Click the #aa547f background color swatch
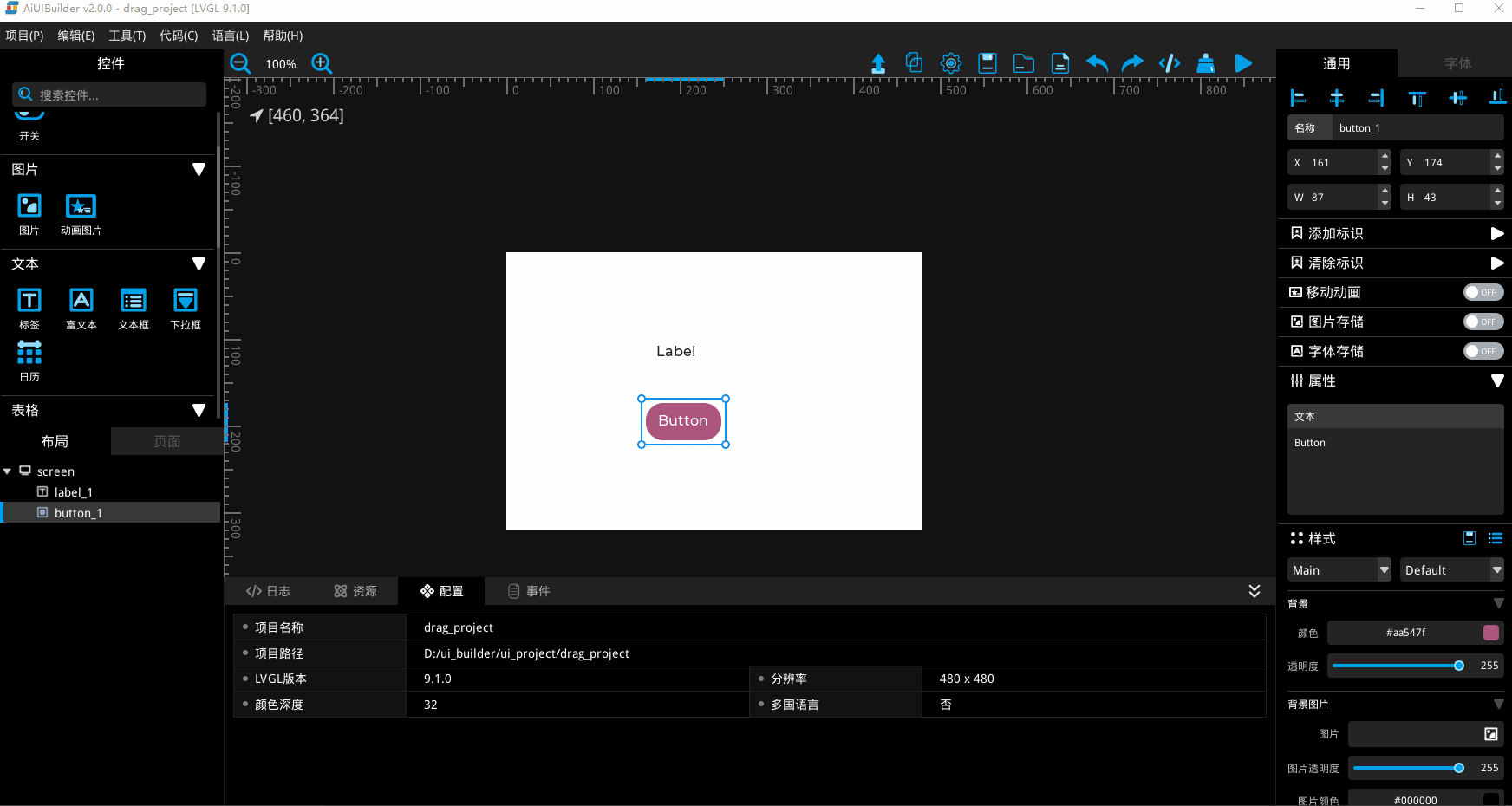This screenshot has width=1512, height=806. click(1491, 633)
